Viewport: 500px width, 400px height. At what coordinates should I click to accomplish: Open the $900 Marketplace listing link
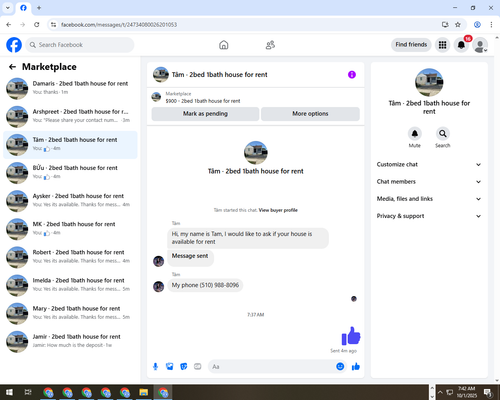click(203, 101)
